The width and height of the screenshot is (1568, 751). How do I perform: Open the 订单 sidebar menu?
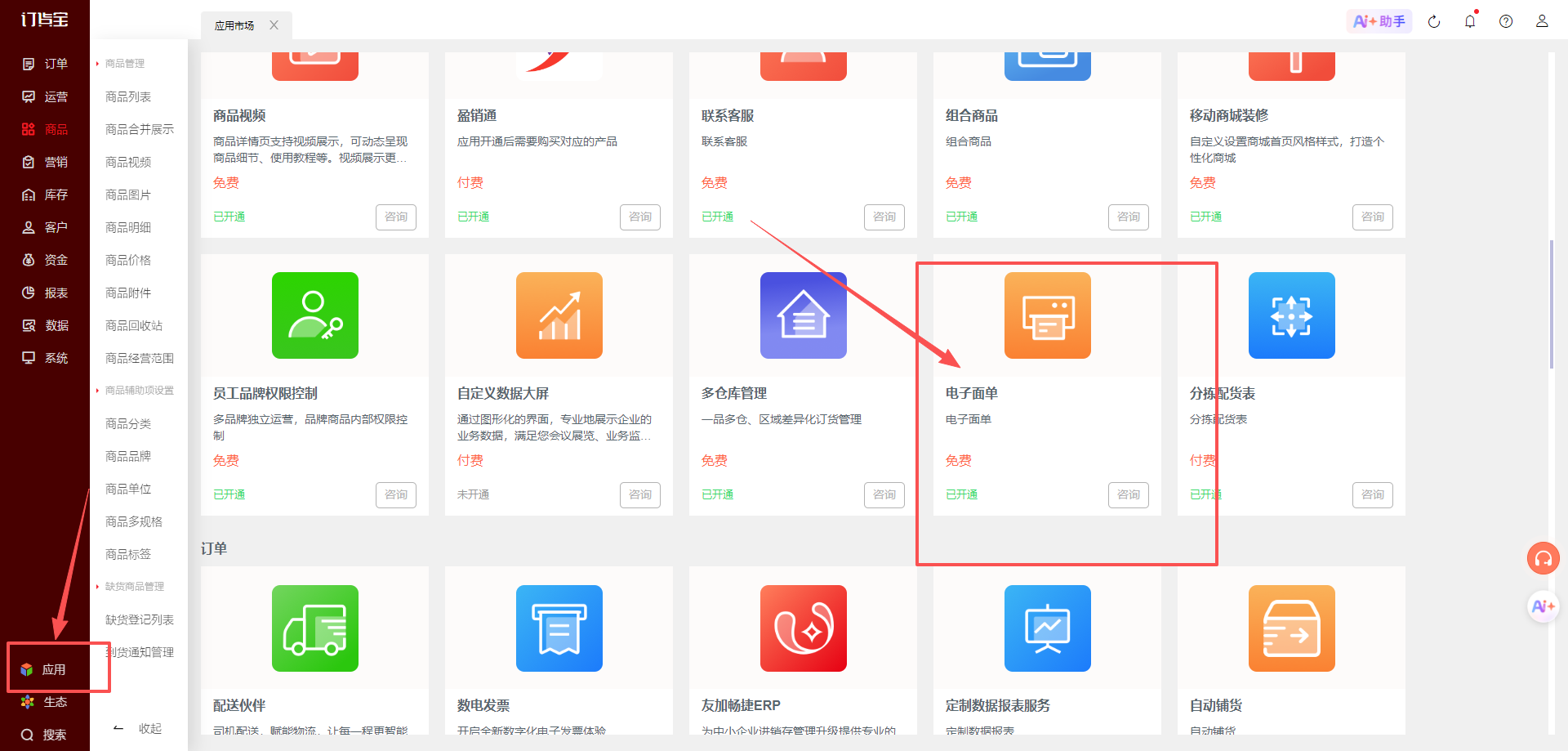pyautogui.click(x=45, y=64)
